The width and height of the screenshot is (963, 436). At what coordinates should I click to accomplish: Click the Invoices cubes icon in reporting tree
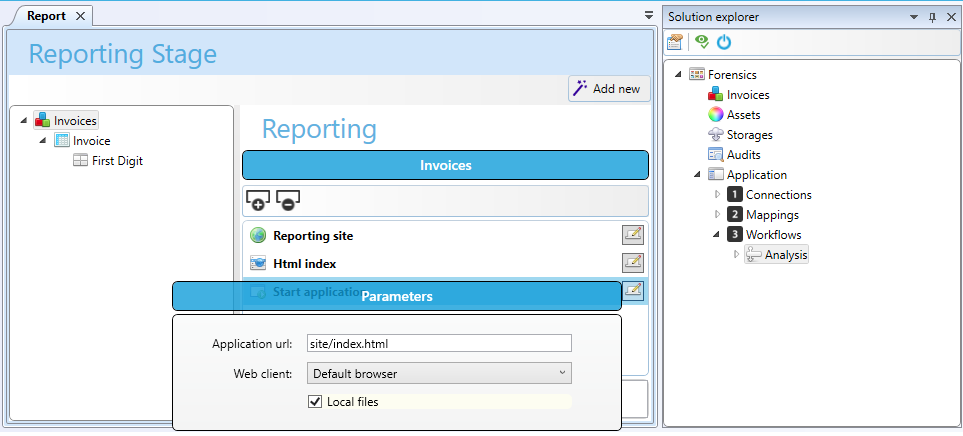pyautogui.click(x=42, y=120)
